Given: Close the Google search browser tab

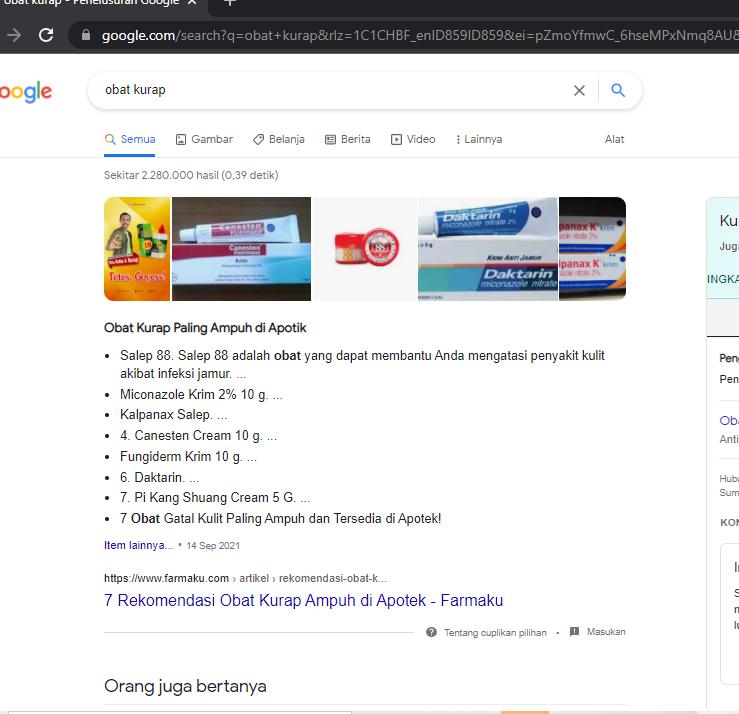Looking at the screenshot, I should click(192, 2).
